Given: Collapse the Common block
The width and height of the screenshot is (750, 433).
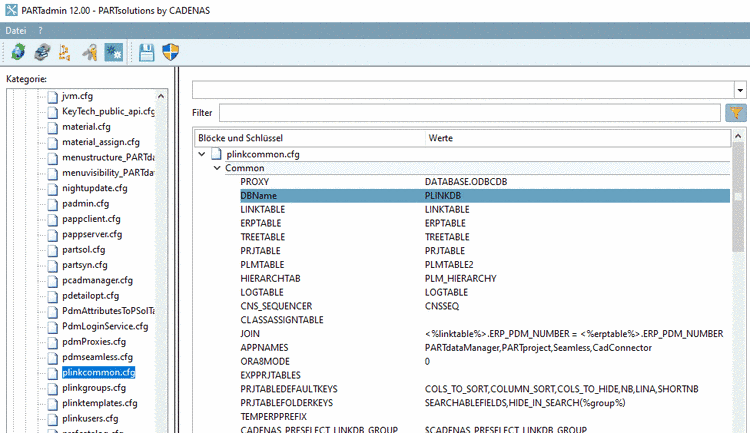Looking at the screenshot, I should [x=217, y=168].
